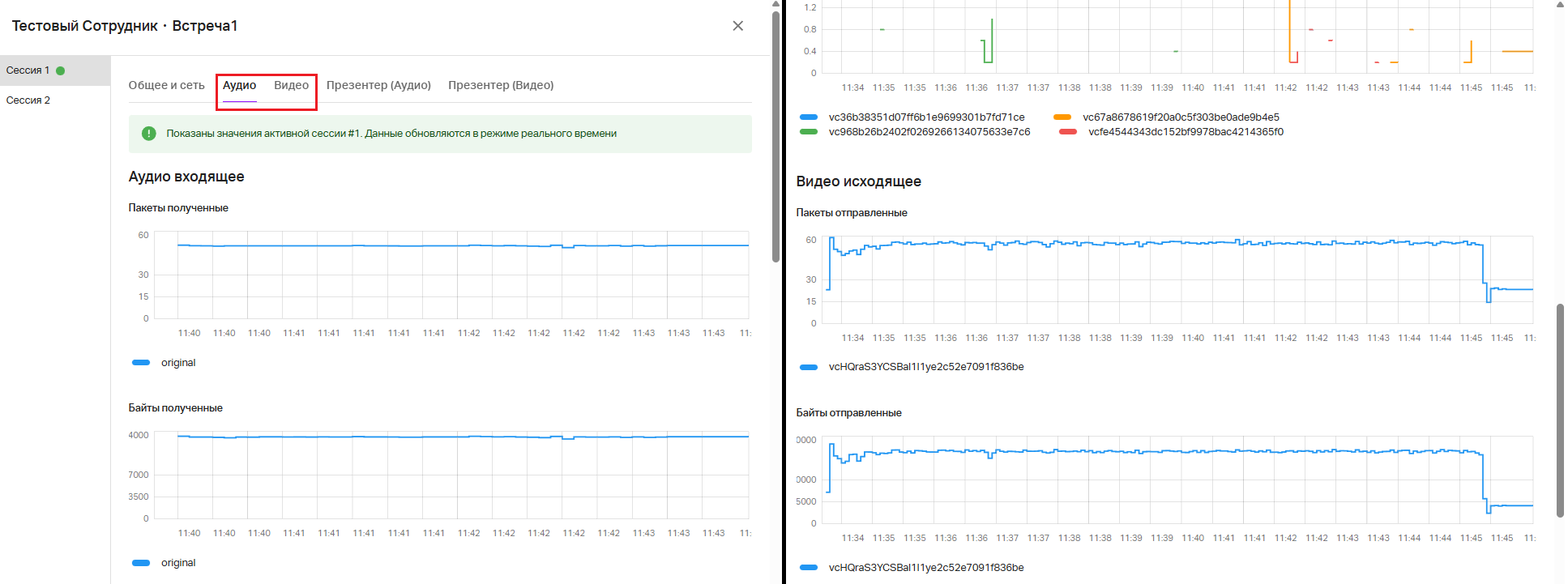Select Сессия 2 in the session list
Image resolution: width=1568 pixels, height=584 pixels.
coord(28,100)
